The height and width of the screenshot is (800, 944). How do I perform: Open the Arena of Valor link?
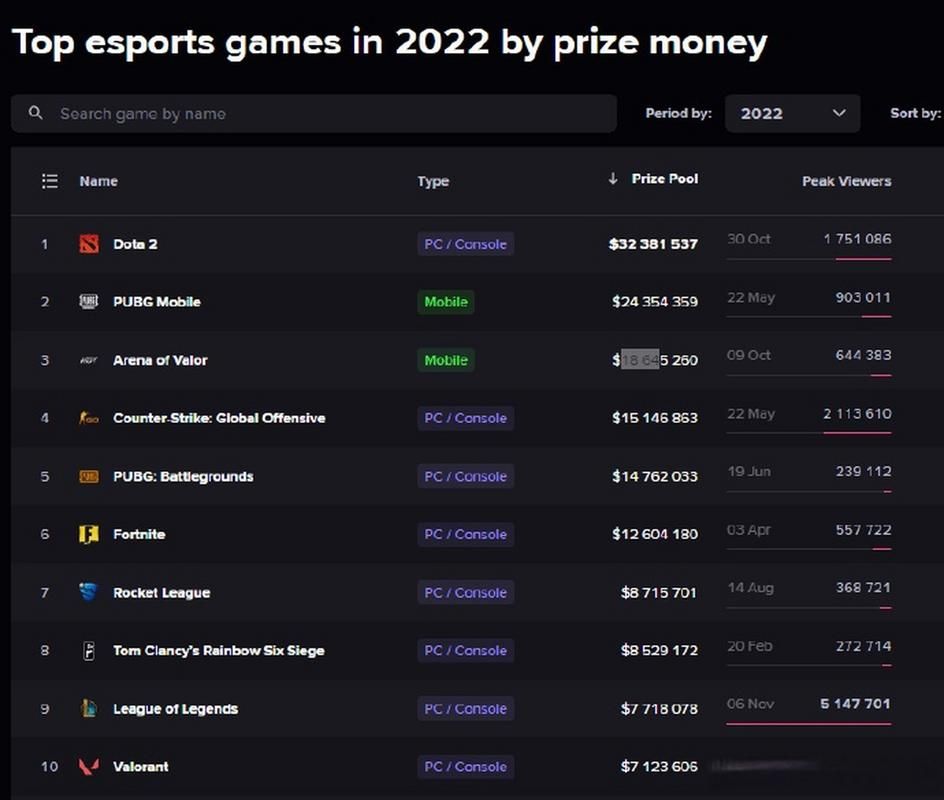click(160, 360)
